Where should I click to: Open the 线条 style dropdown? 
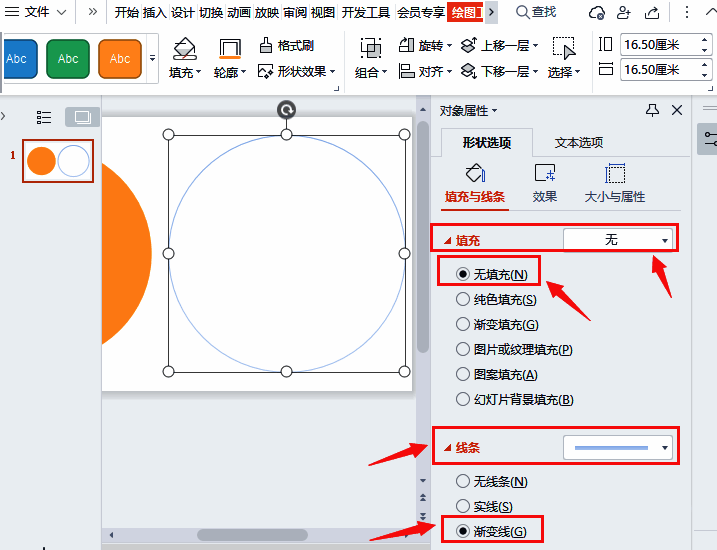(618, 448)
